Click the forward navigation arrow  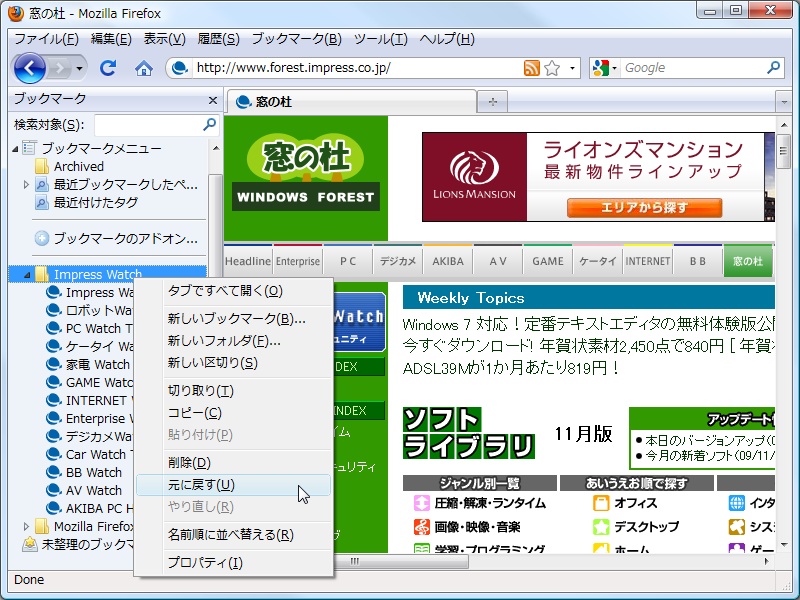pos(60,70)
